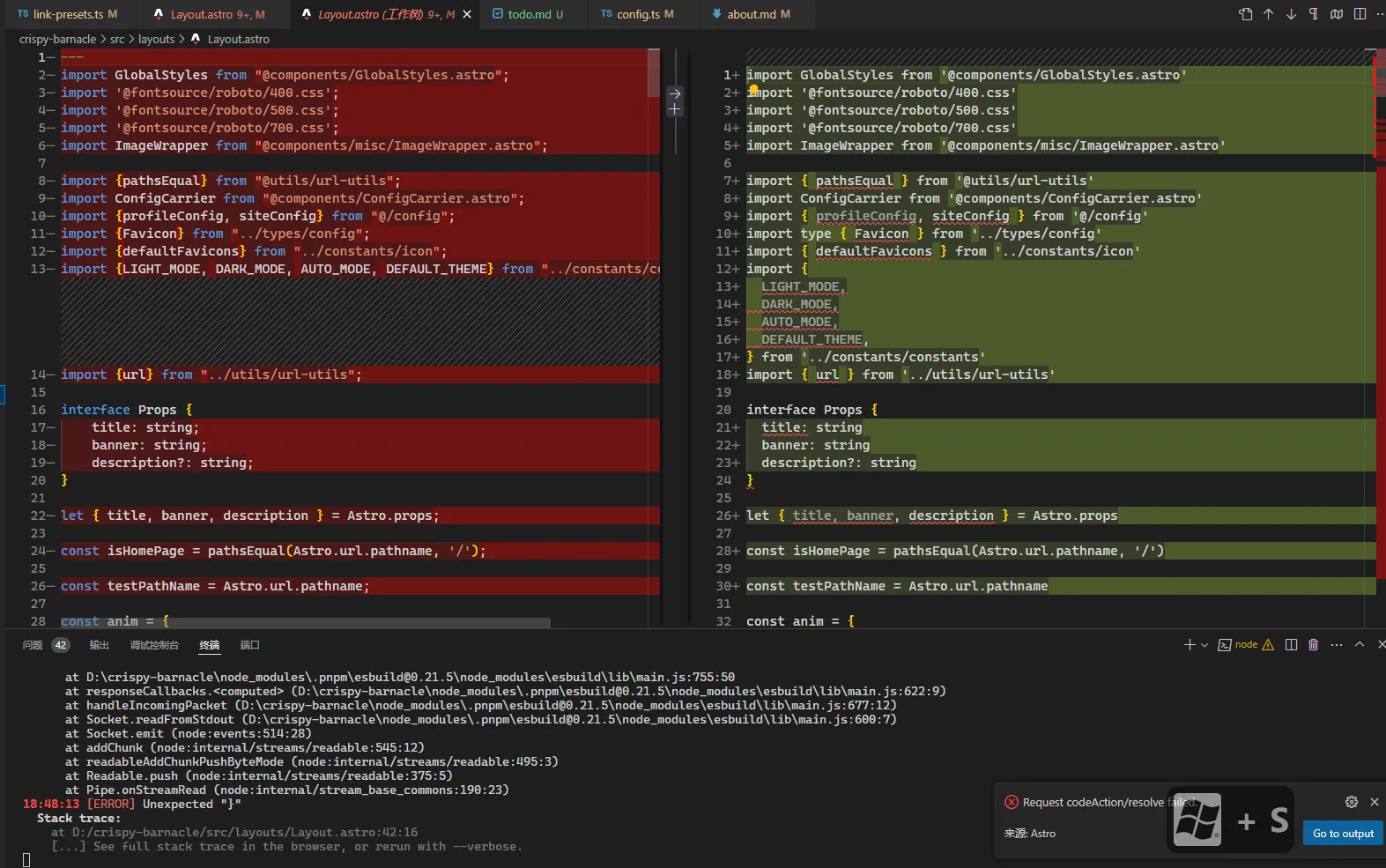The image size is (1386, 868).
Task: Go to next change with down arrow
Action: (x=1291, y=14)
